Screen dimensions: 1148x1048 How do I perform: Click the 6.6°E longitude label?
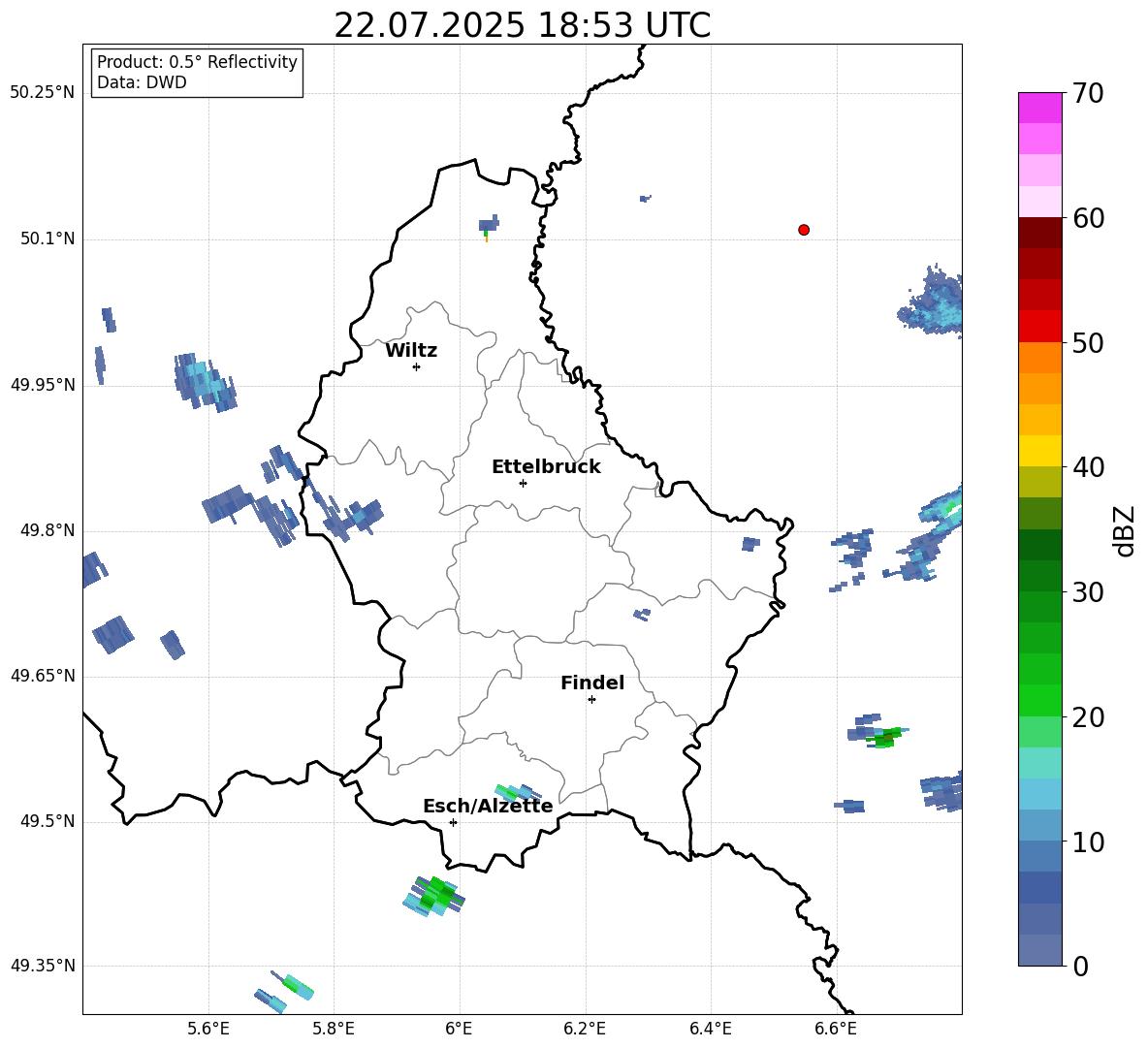click(836, 1030)
